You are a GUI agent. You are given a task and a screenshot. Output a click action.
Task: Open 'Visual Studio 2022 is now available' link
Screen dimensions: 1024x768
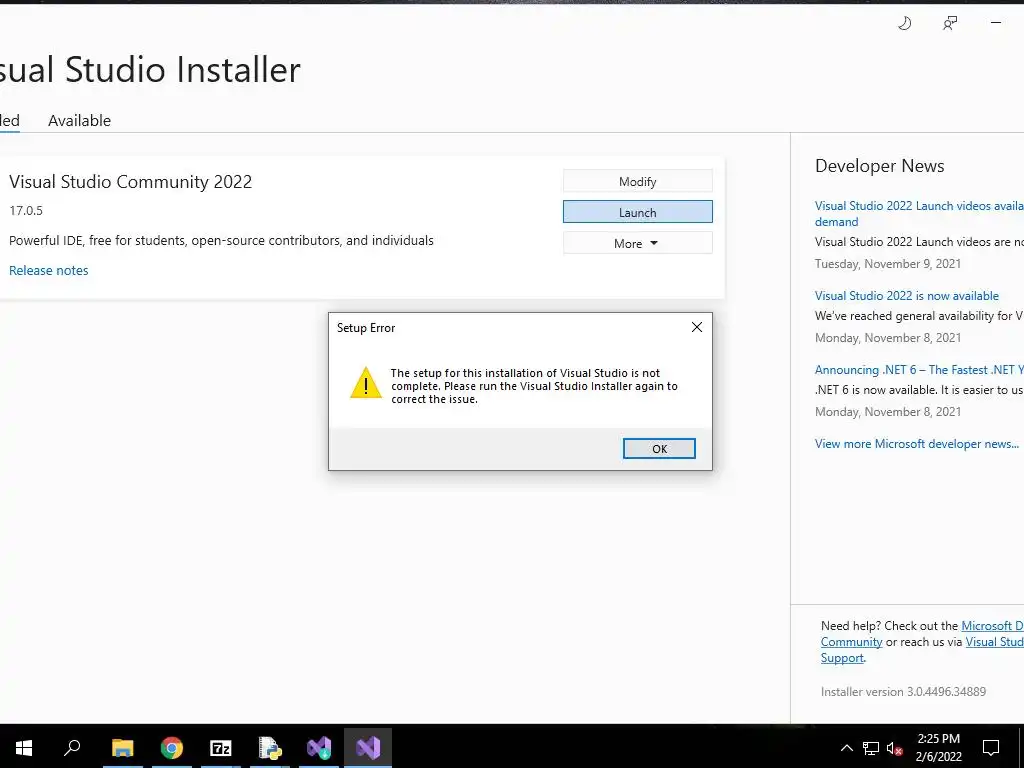(x=906, y=296)
